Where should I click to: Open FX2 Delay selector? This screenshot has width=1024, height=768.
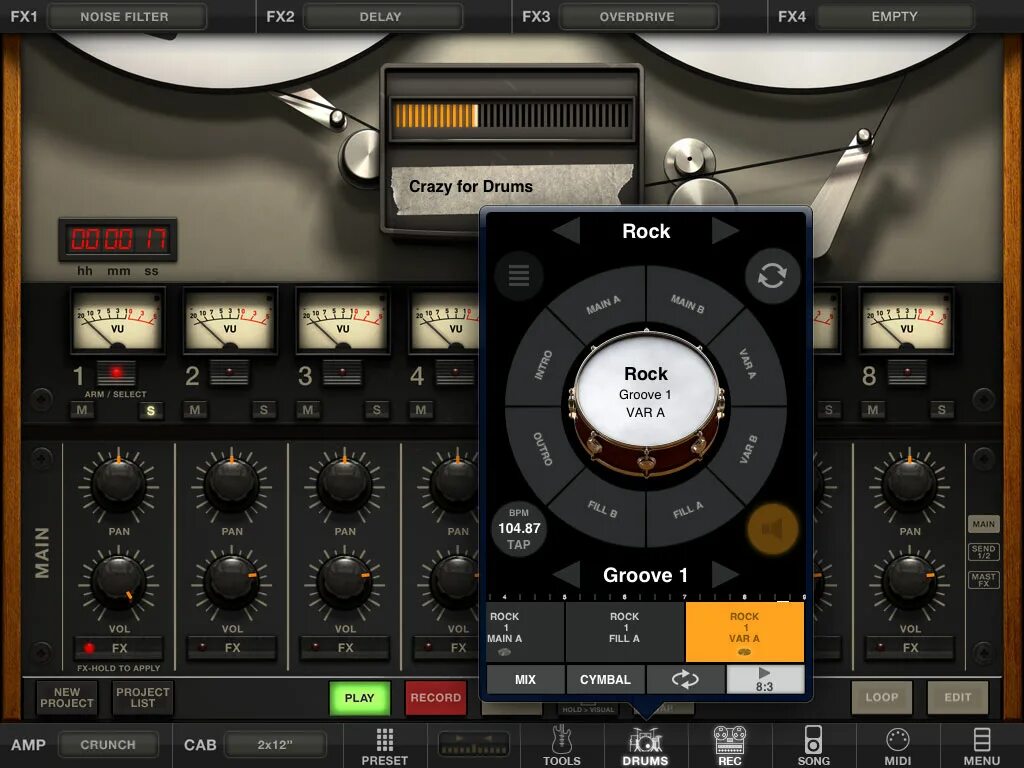tap(383, 16)
